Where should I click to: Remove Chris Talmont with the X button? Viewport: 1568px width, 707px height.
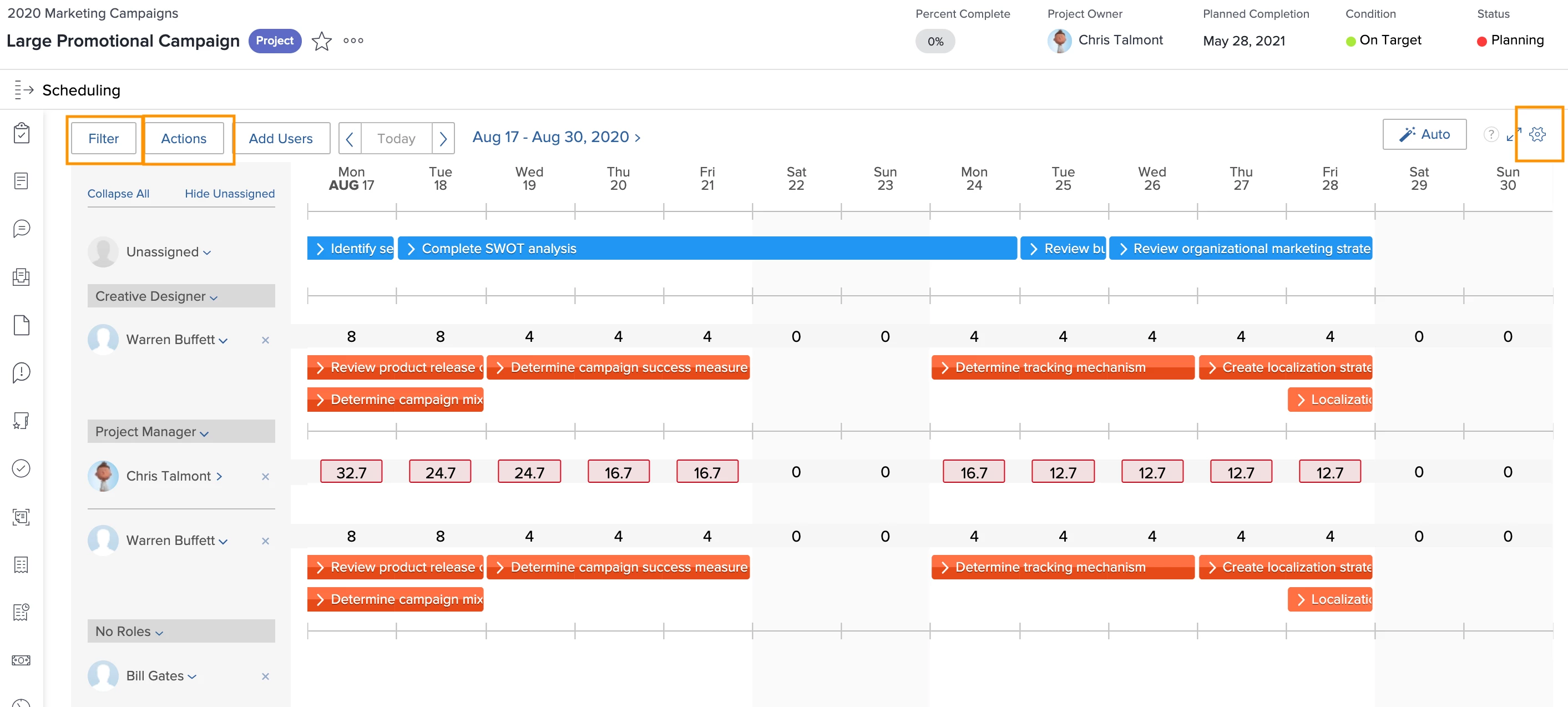(265, 477)
